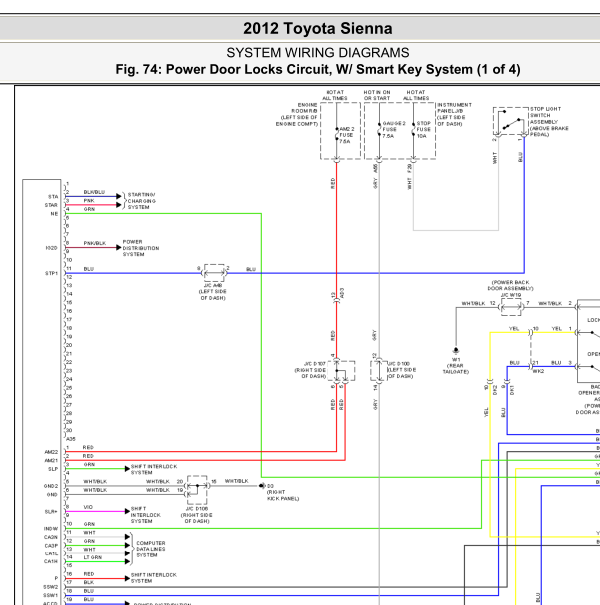Click the 'CA1H' terminal label

[51, 561]
